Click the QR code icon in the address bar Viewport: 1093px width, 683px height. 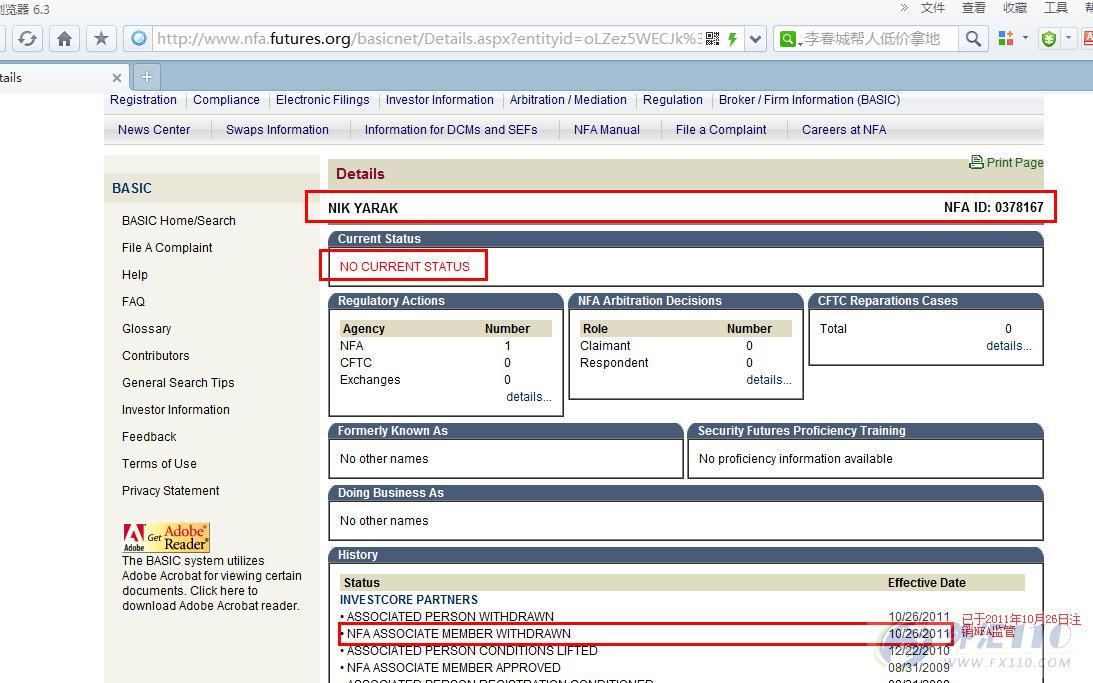tap(712, 38)
